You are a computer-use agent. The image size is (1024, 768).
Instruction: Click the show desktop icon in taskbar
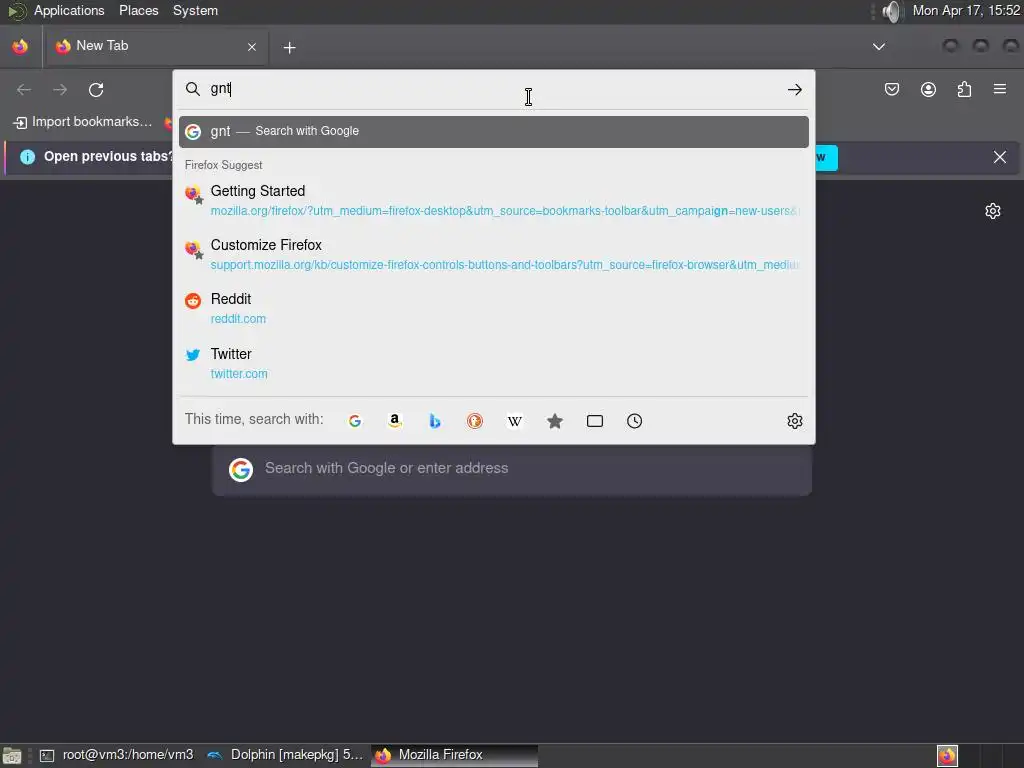[12, 756]
